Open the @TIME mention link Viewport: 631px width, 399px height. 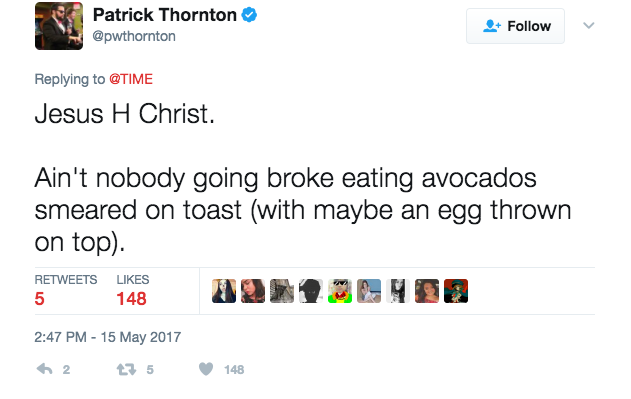click(x=131, y=79)
